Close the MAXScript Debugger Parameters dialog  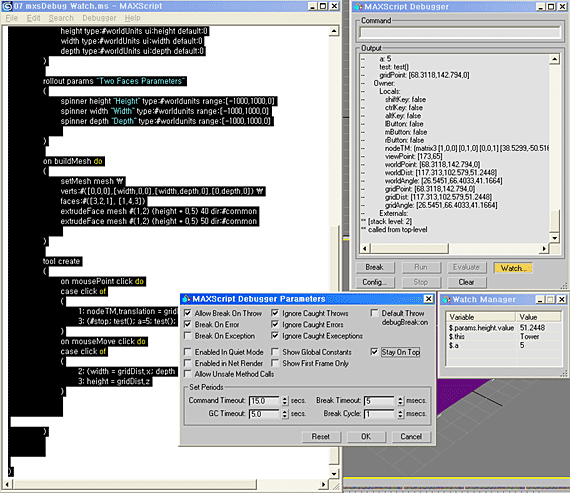429,299
